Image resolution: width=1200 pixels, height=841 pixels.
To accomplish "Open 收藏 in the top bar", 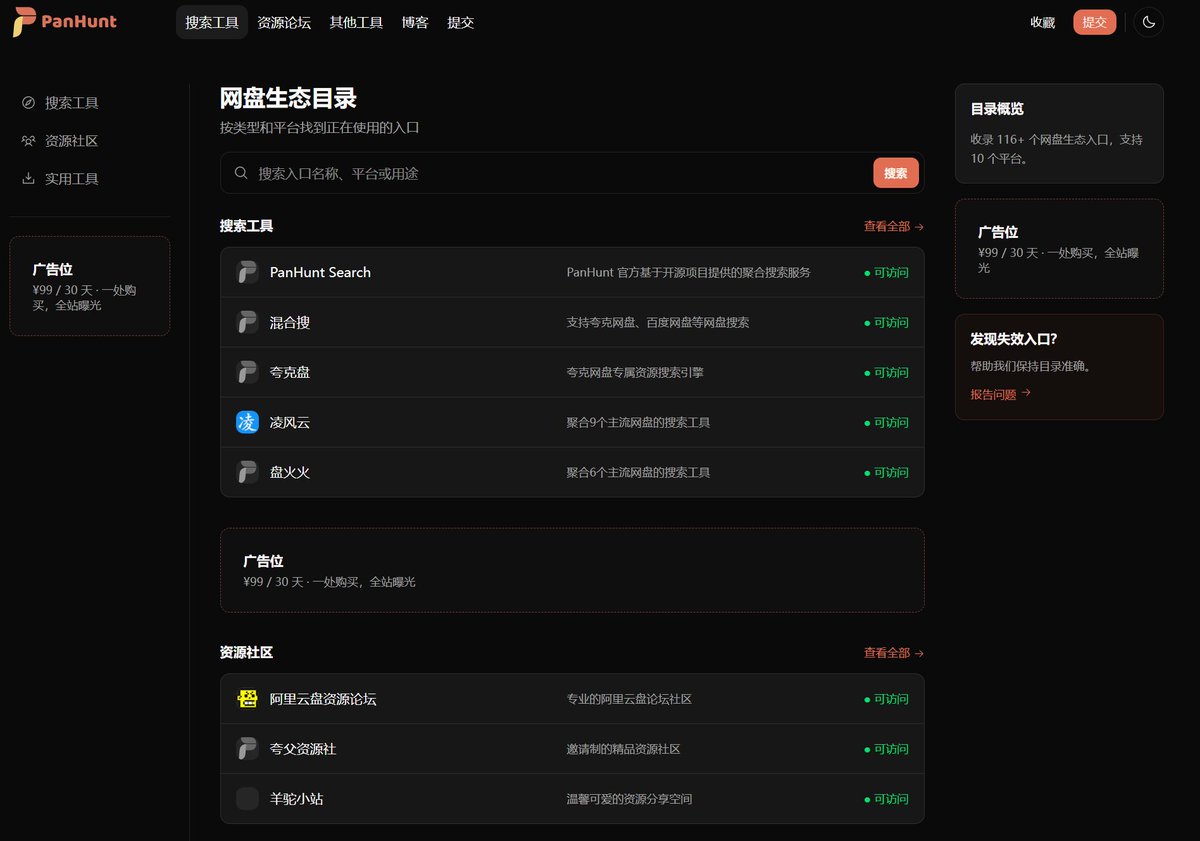I will [1043, 22].
